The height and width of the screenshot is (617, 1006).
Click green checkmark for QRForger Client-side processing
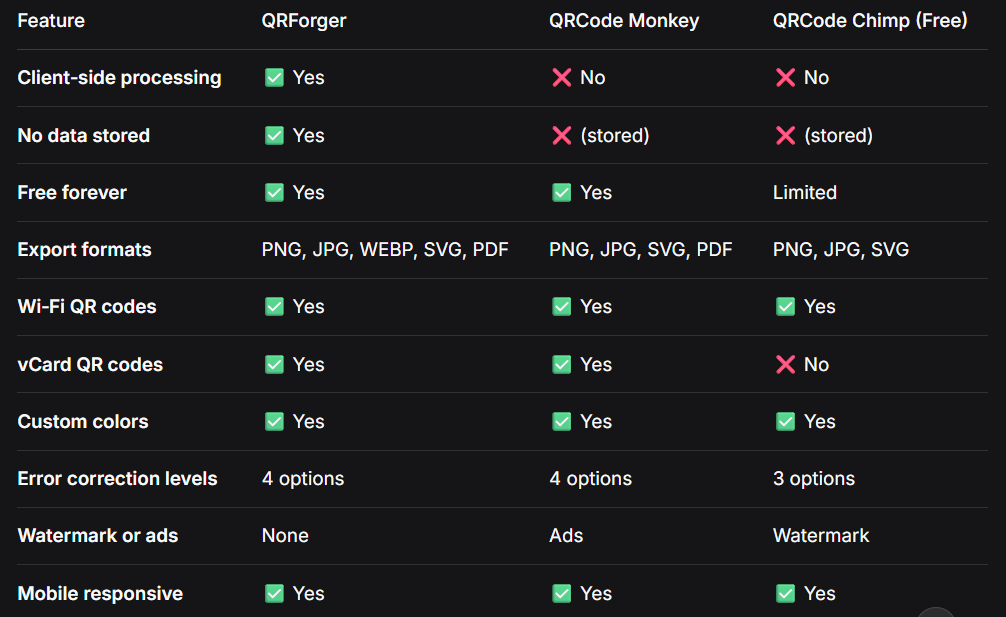pyautogui.click(x=275, y=78)
